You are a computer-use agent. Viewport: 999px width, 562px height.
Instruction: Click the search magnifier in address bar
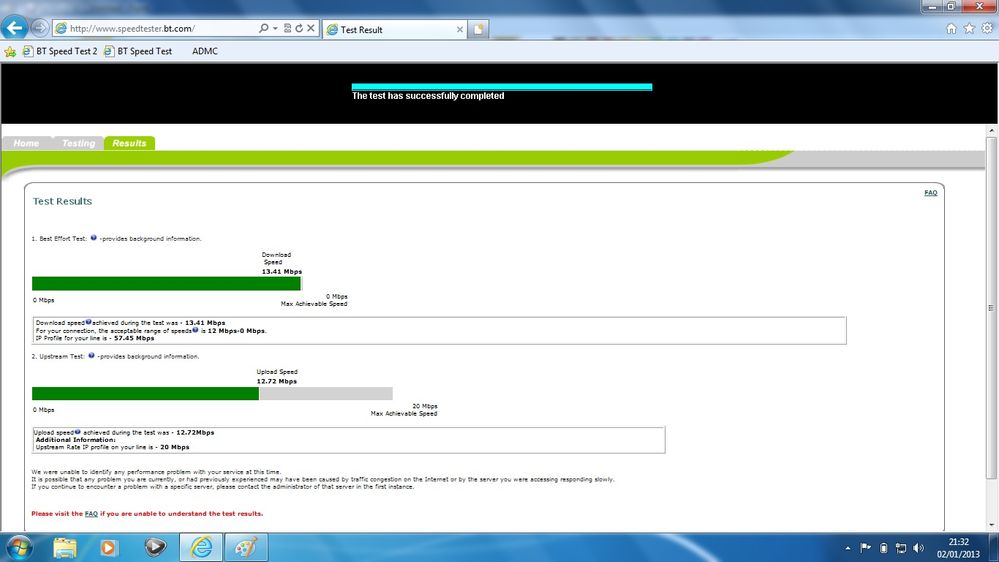[263, 28]
